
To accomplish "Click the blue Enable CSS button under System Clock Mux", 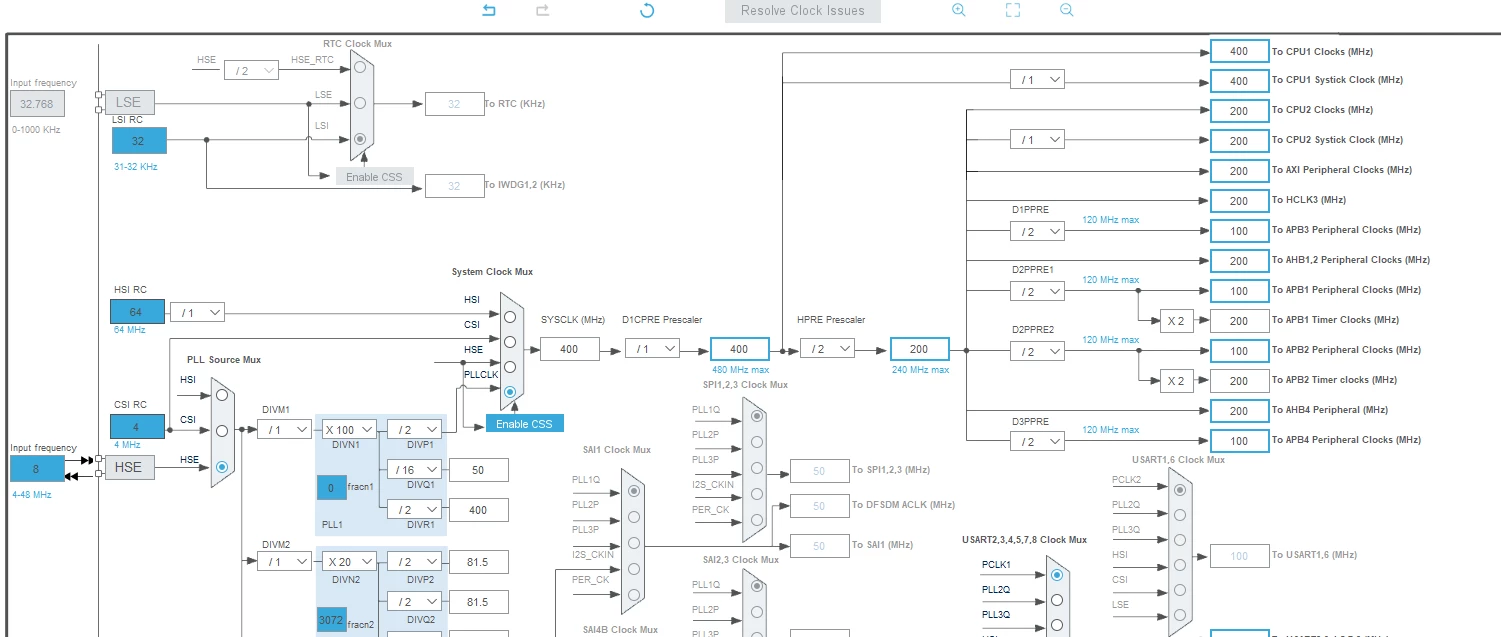I will pos(525,424).
